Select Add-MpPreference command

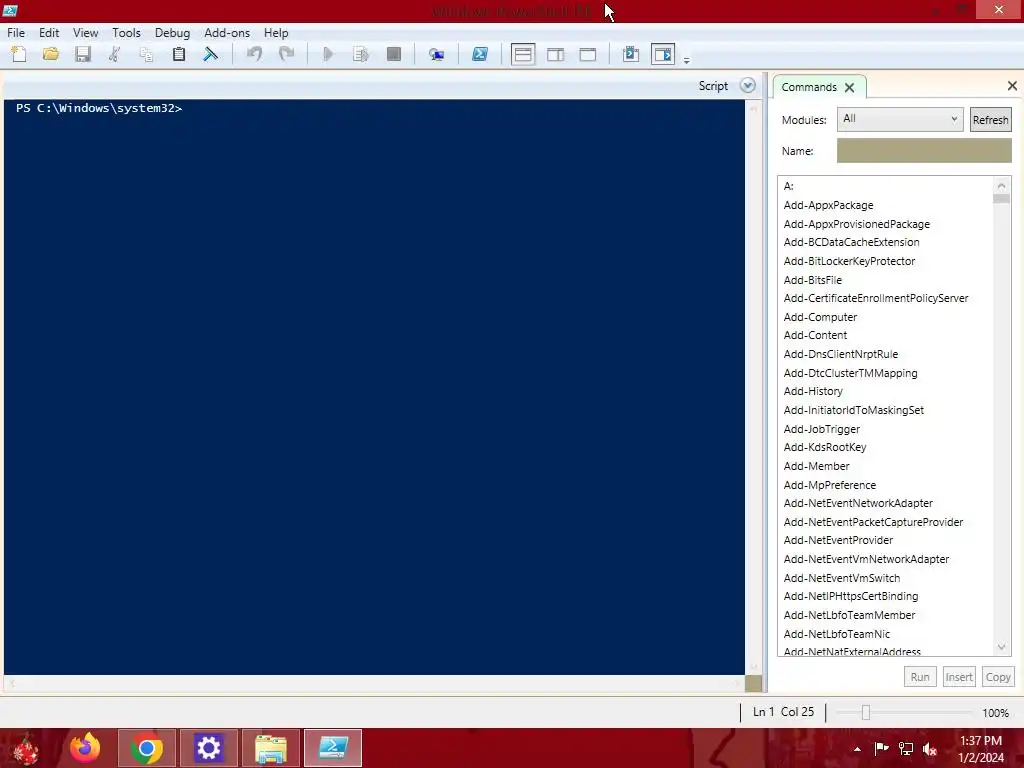tap(829, 485)
